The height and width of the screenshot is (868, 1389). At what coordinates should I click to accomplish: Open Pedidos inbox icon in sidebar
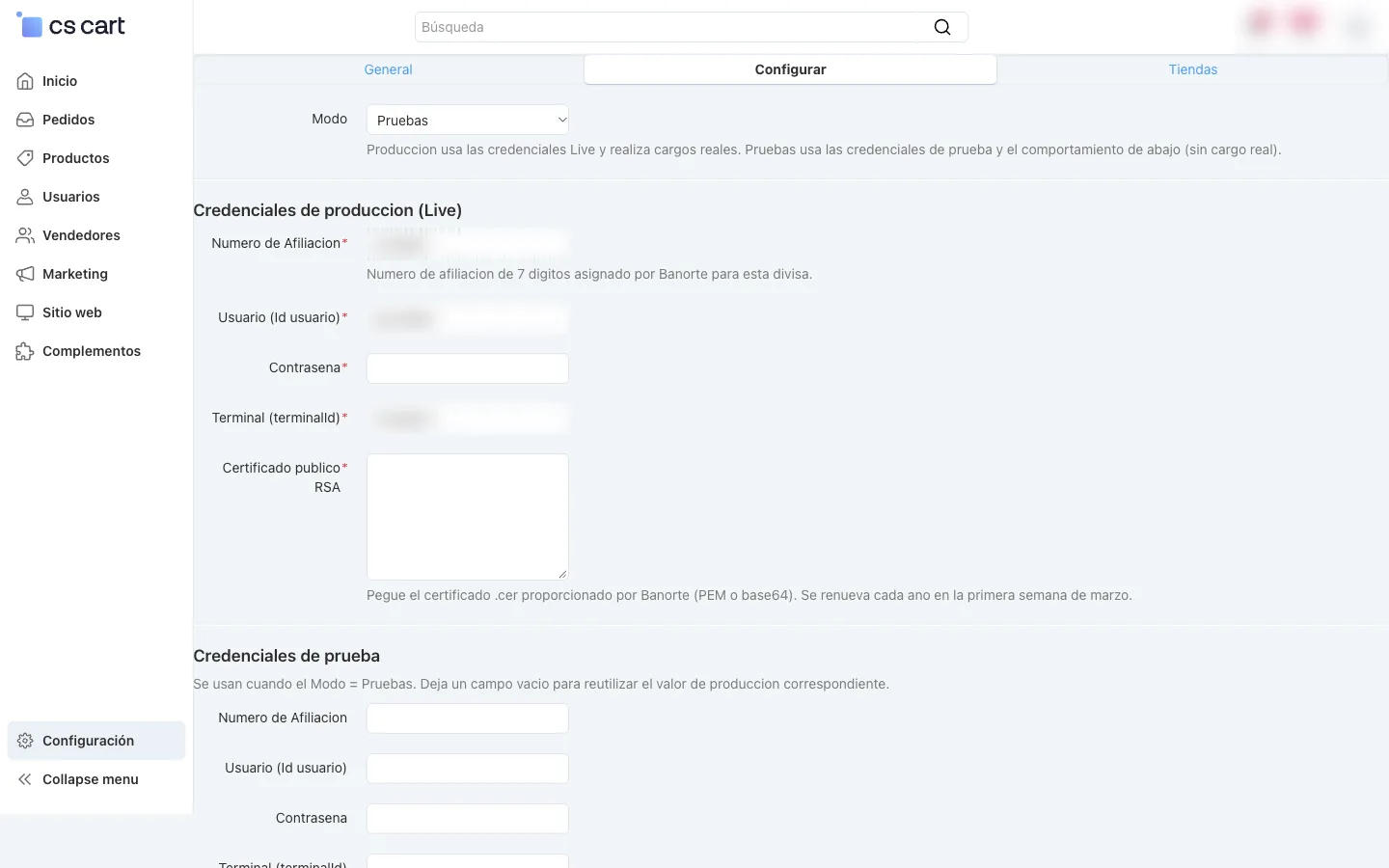(25, 120)
